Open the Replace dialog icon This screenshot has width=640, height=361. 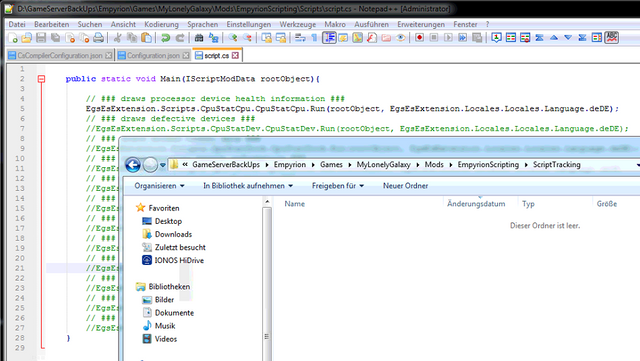point(213,38)
